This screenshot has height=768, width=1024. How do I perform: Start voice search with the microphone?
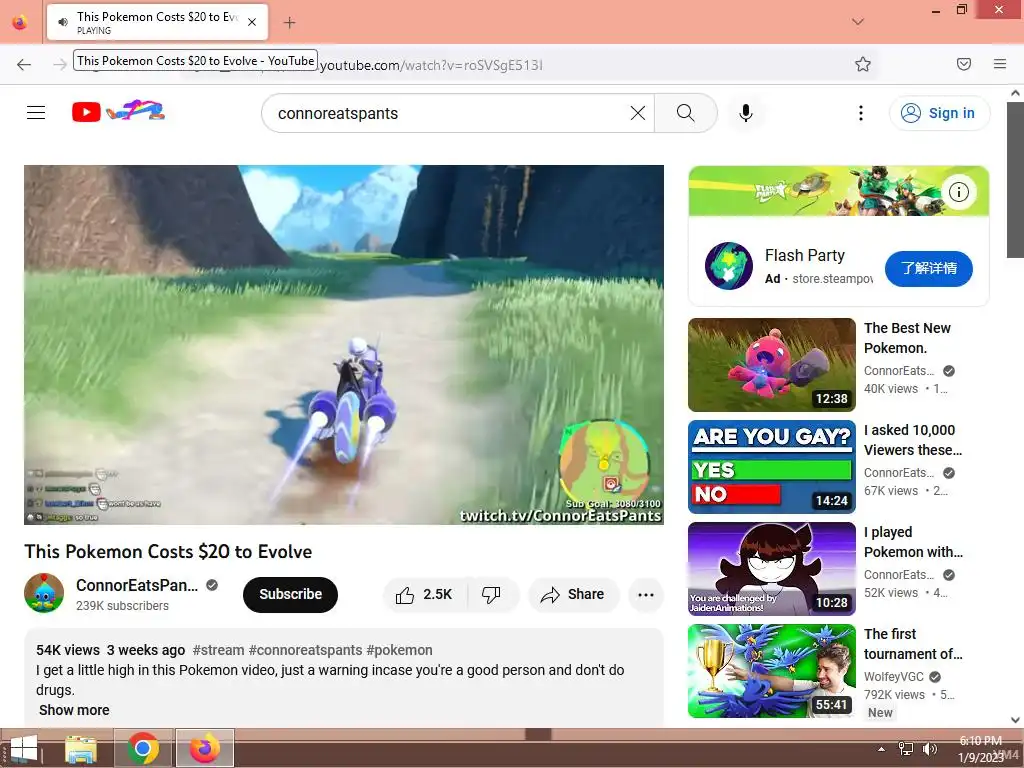pyautogui.click(x=746, y=113)
